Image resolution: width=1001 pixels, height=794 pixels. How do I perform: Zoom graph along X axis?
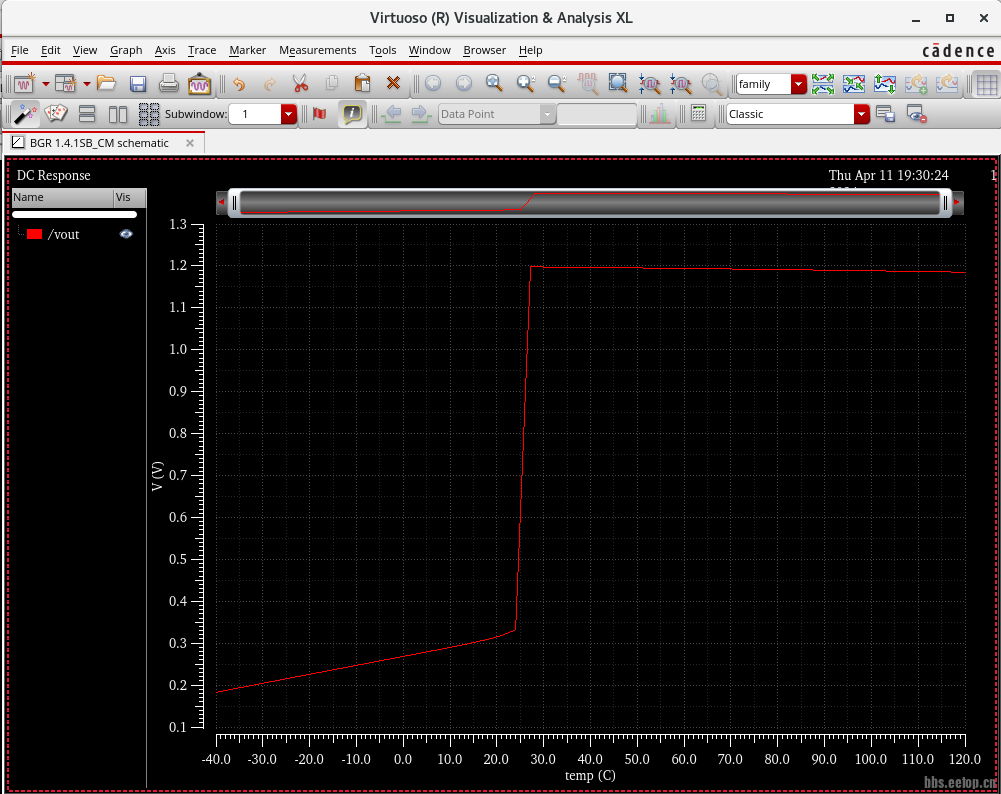point(649,84)
